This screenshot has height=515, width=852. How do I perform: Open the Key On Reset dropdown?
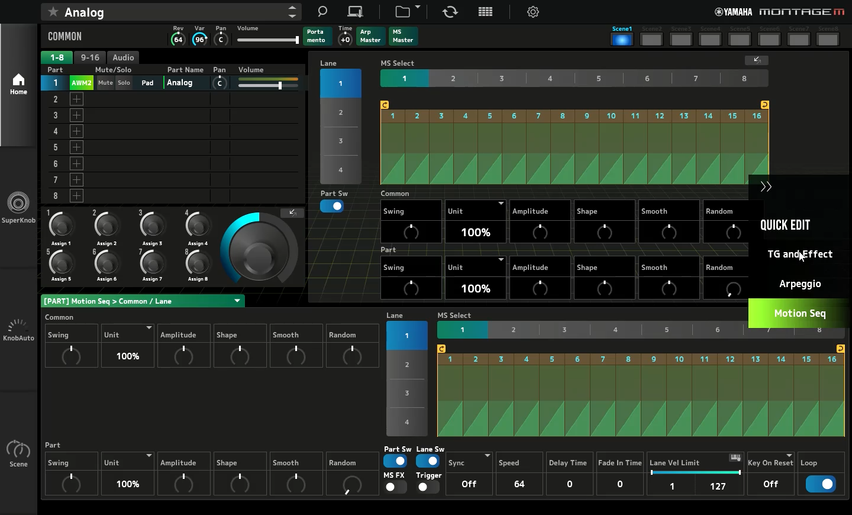tap(770, 474)
